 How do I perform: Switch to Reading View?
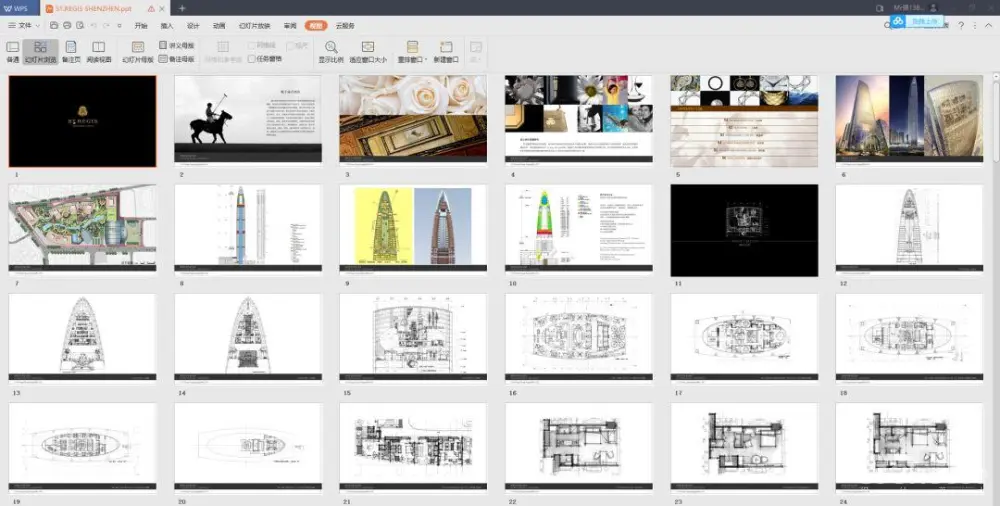point(99,51)
